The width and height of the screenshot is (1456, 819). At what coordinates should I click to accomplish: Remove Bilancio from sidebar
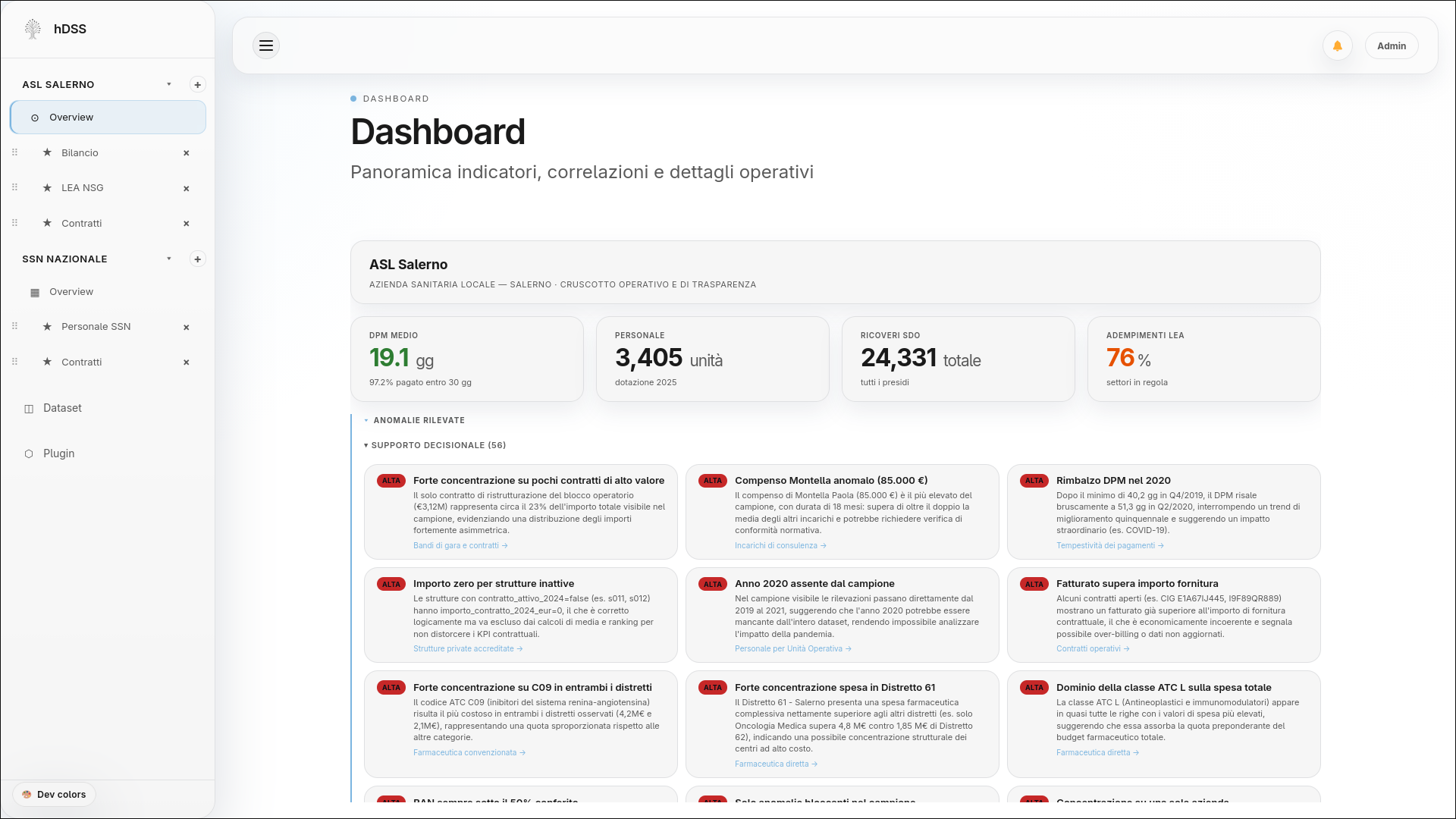click(x=186, y=153)
